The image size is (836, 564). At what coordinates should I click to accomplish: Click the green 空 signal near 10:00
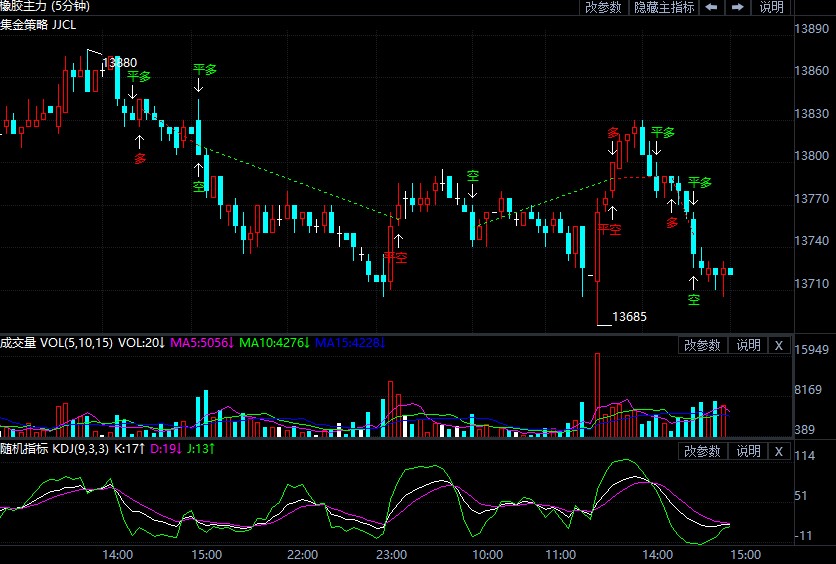[472, 175]
